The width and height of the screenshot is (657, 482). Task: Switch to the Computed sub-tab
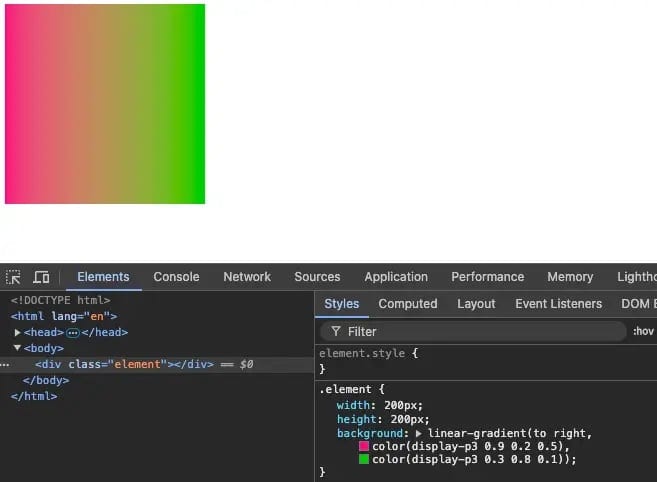point(408,303)
